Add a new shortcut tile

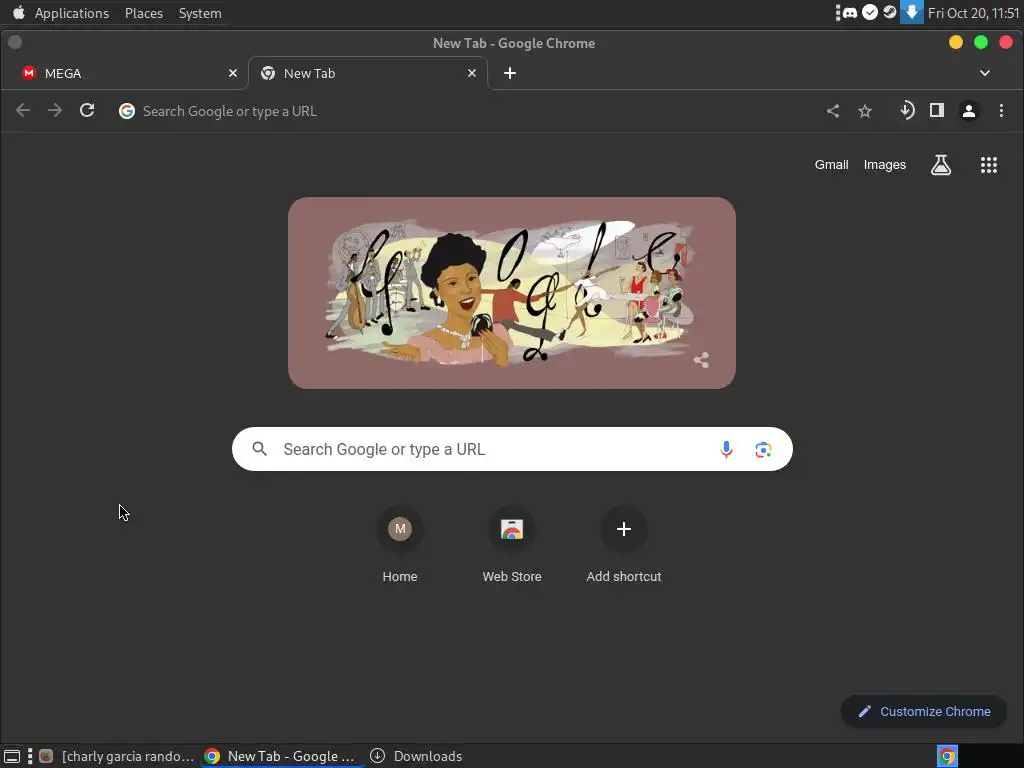(624, 545)
